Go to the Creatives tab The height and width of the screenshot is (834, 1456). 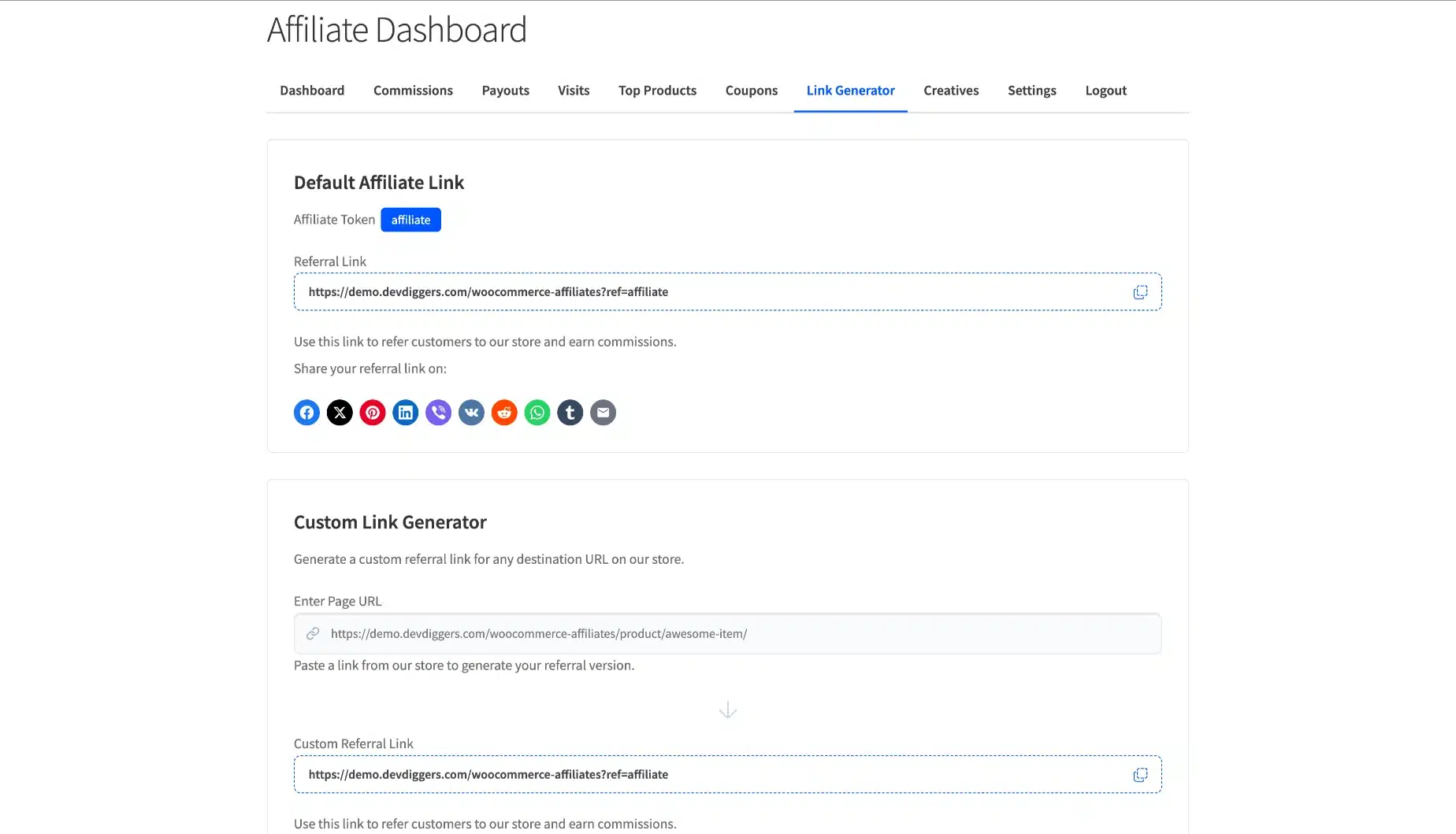[951, 91]
